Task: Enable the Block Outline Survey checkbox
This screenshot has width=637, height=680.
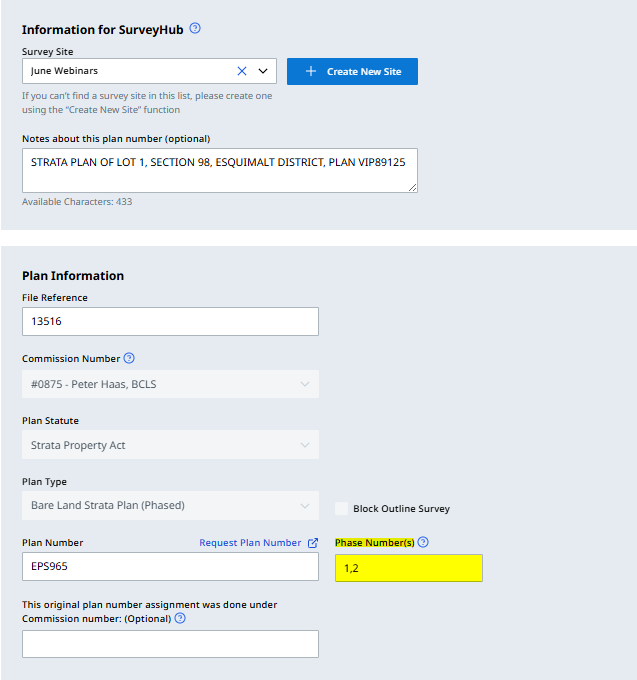Action: 342,508
